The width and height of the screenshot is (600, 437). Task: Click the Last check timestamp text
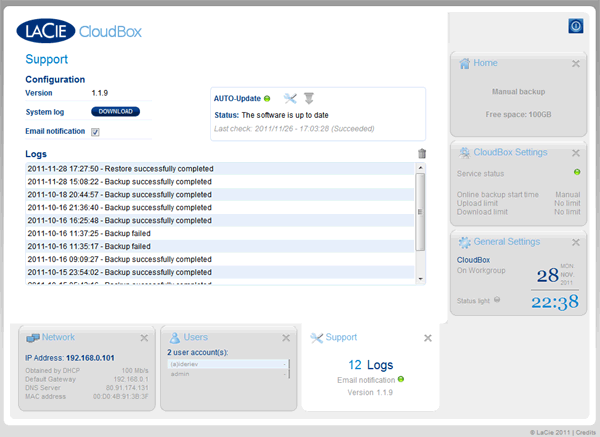point(294,129)
